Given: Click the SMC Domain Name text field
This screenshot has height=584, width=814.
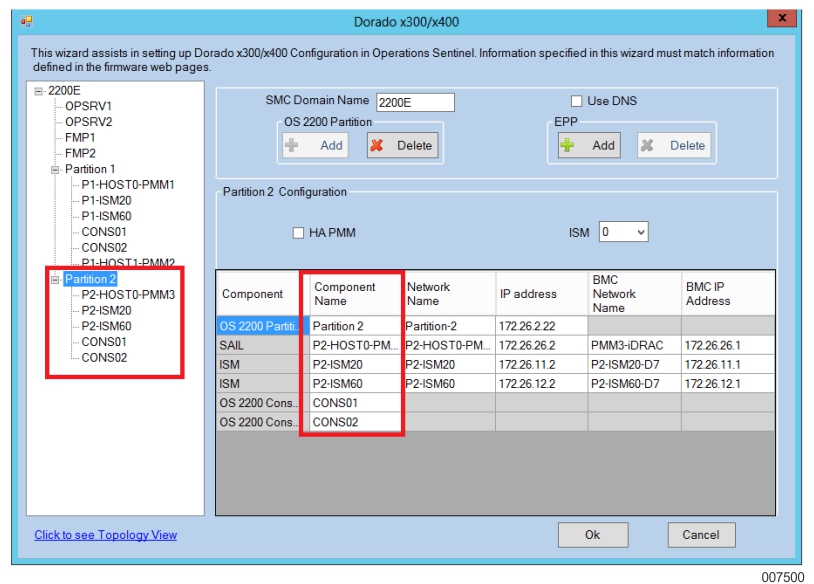Looking at the screenshot, I should 414,102.
